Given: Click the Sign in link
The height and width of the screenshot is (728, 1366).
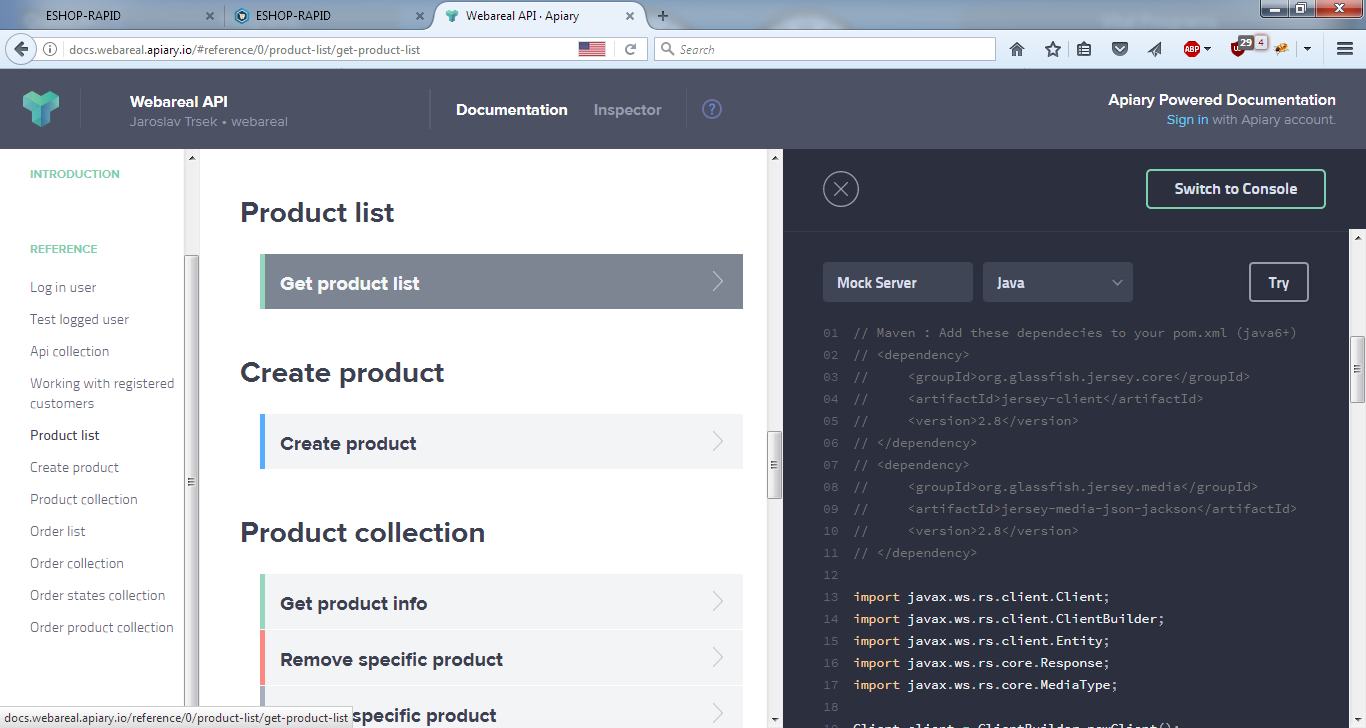Looking at the screenshot, I should click(1187, 120).
